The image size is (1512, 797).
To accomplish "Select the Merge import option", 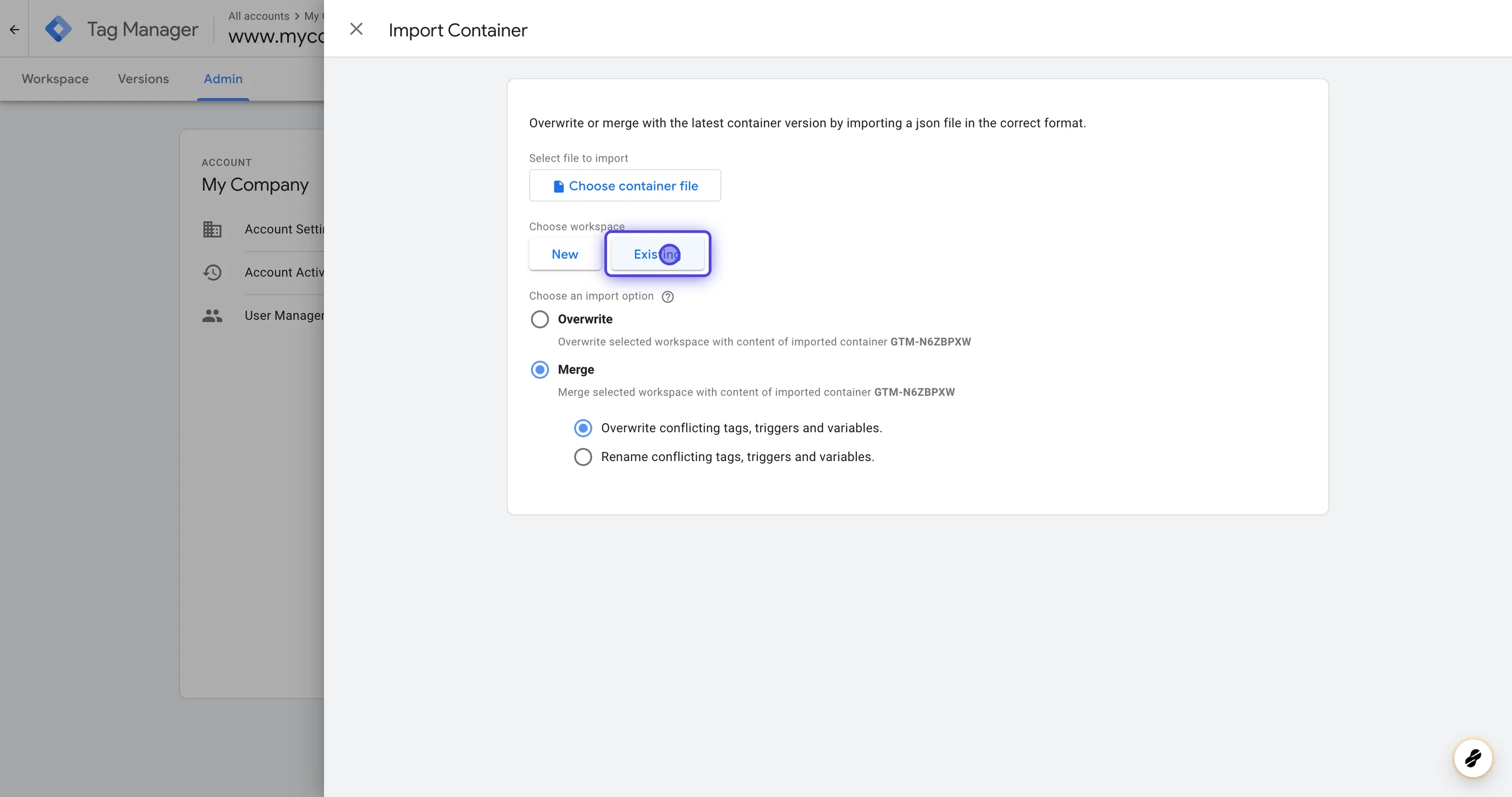I will pos(539,370).
